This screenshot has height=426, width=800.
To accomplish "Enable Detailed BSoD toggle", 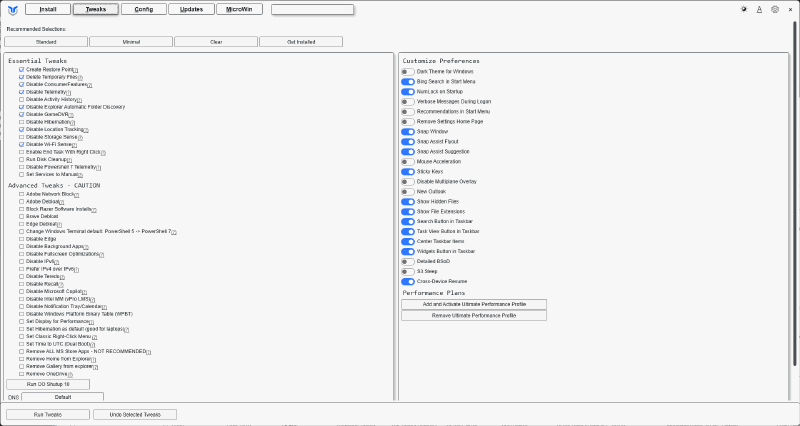I will [408, 262].
